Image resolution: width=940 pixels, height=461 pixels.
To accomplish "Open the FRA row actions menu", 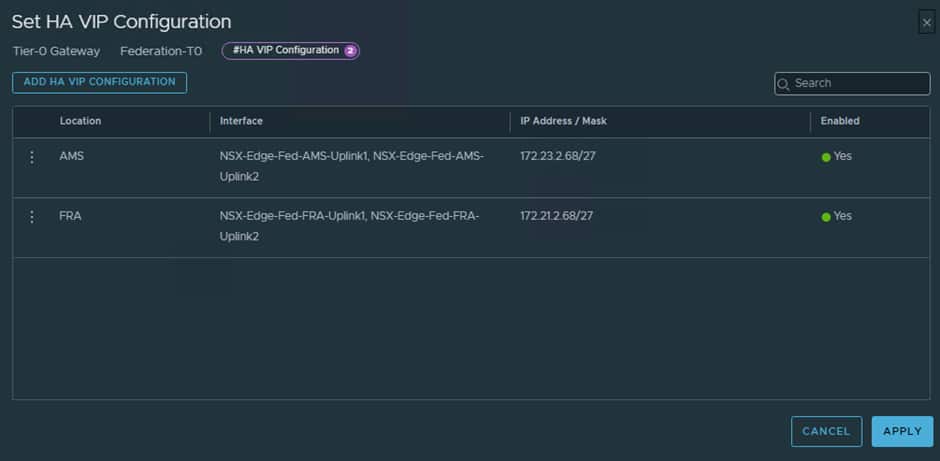I will tap(32, 216).
